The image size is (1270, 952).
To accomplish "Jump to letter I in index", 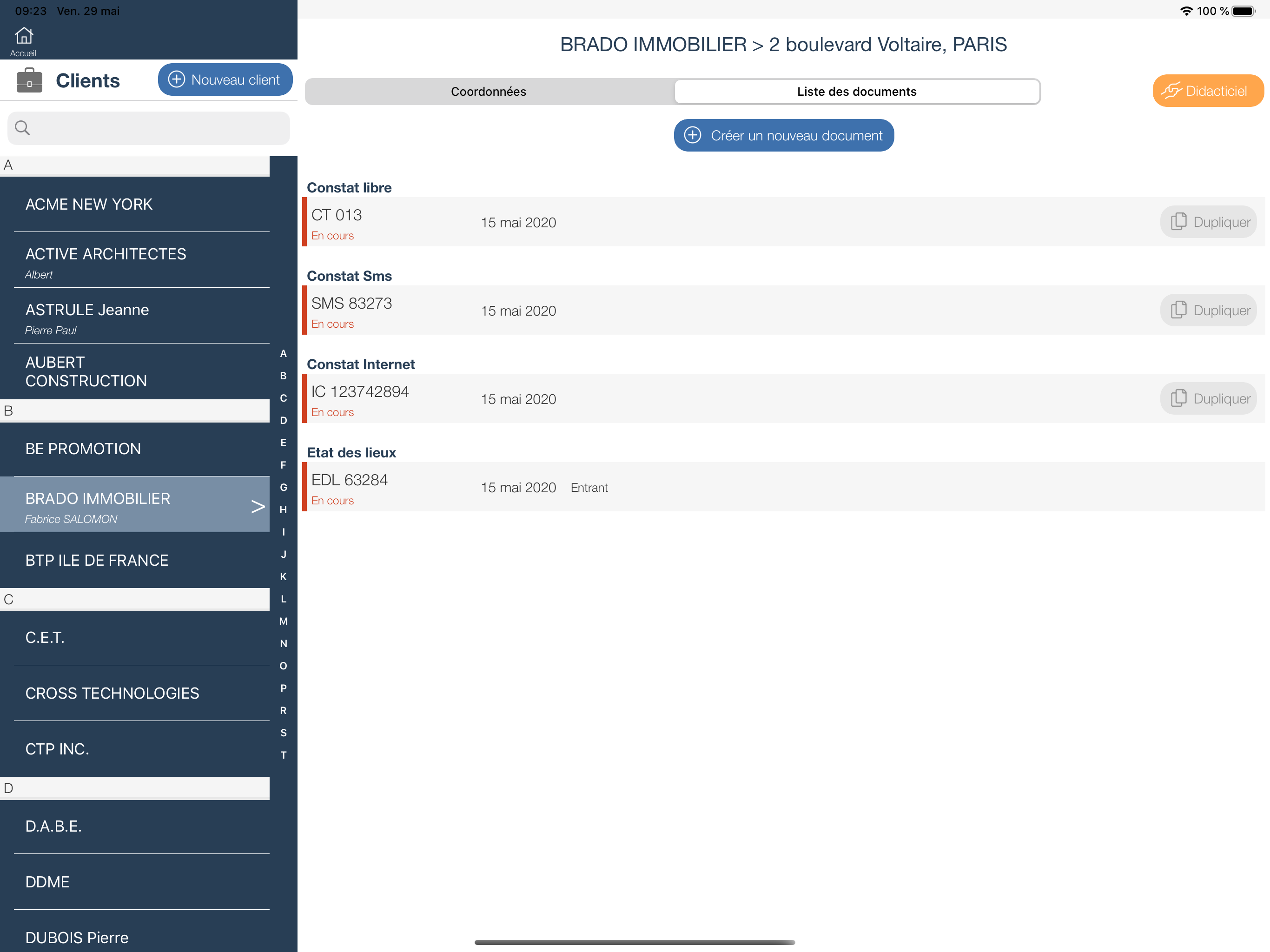I will tap(284, 532).
